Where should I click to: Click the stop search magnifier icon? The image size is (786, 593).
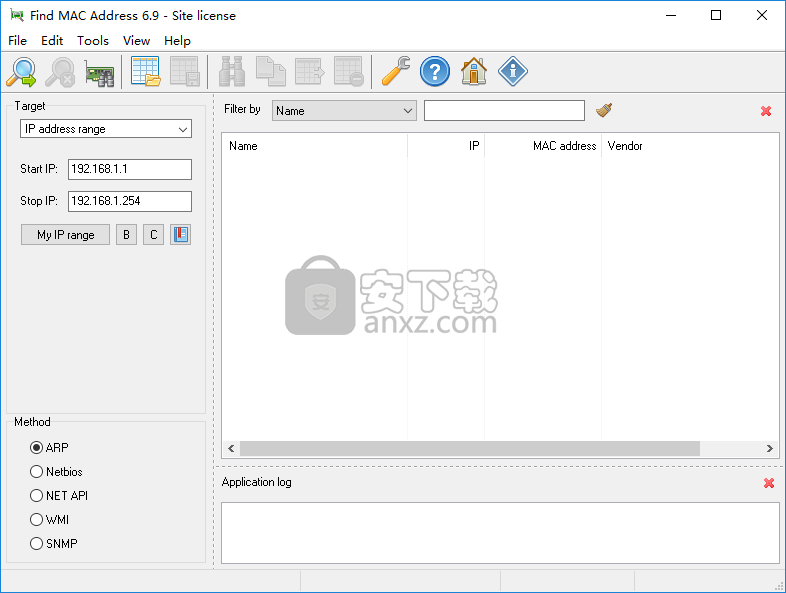60,72
